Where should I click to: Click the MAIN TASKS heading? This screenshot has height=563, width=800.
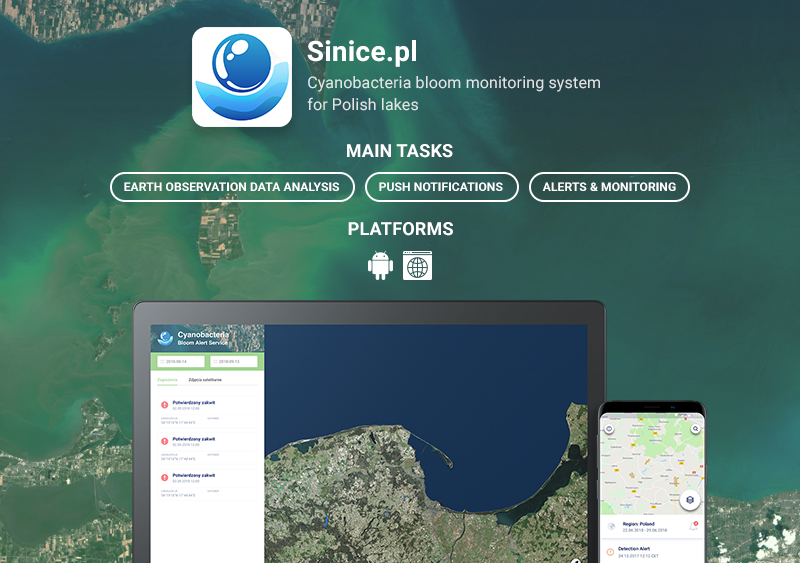(399, 151)
